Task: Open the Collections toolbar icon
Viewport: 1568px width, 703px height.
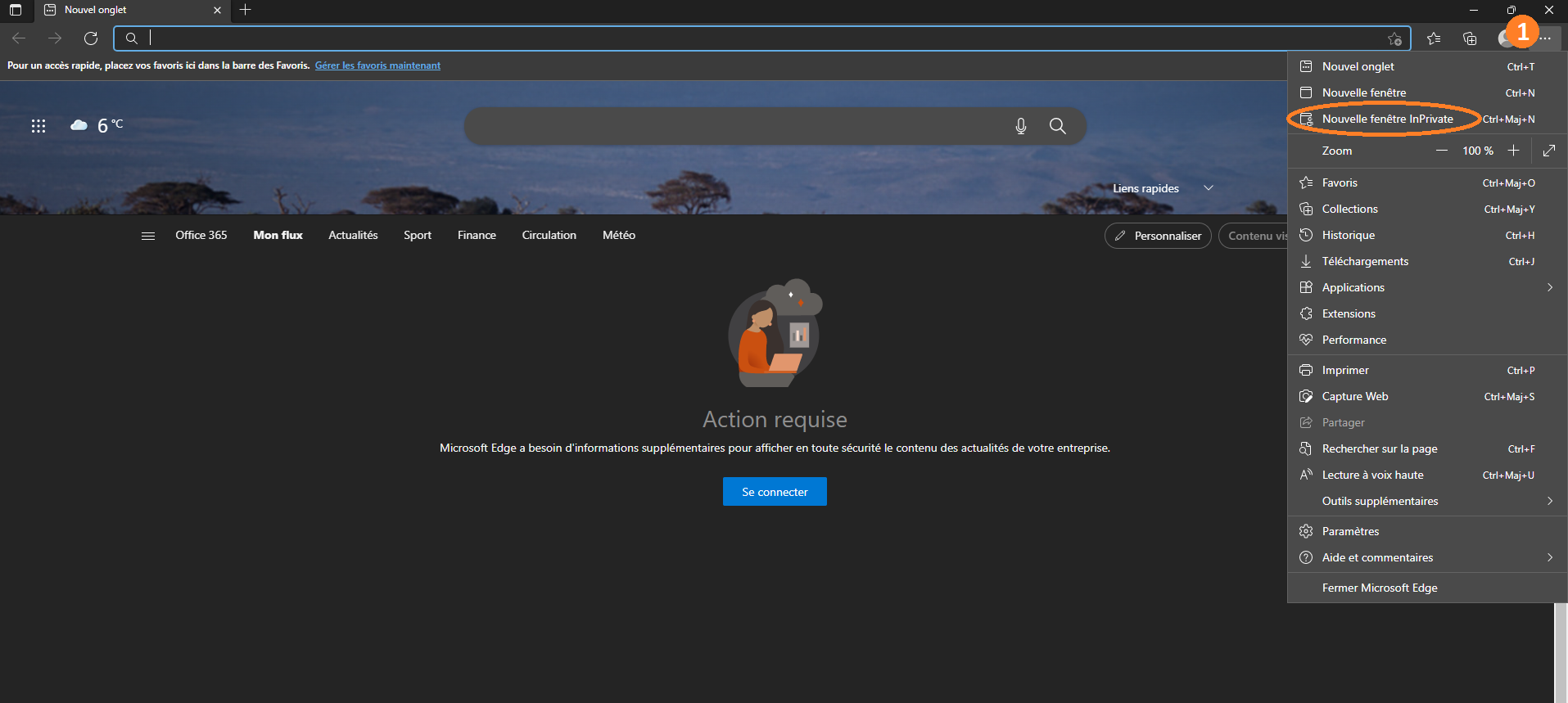Action: [x=1470, y=38]
